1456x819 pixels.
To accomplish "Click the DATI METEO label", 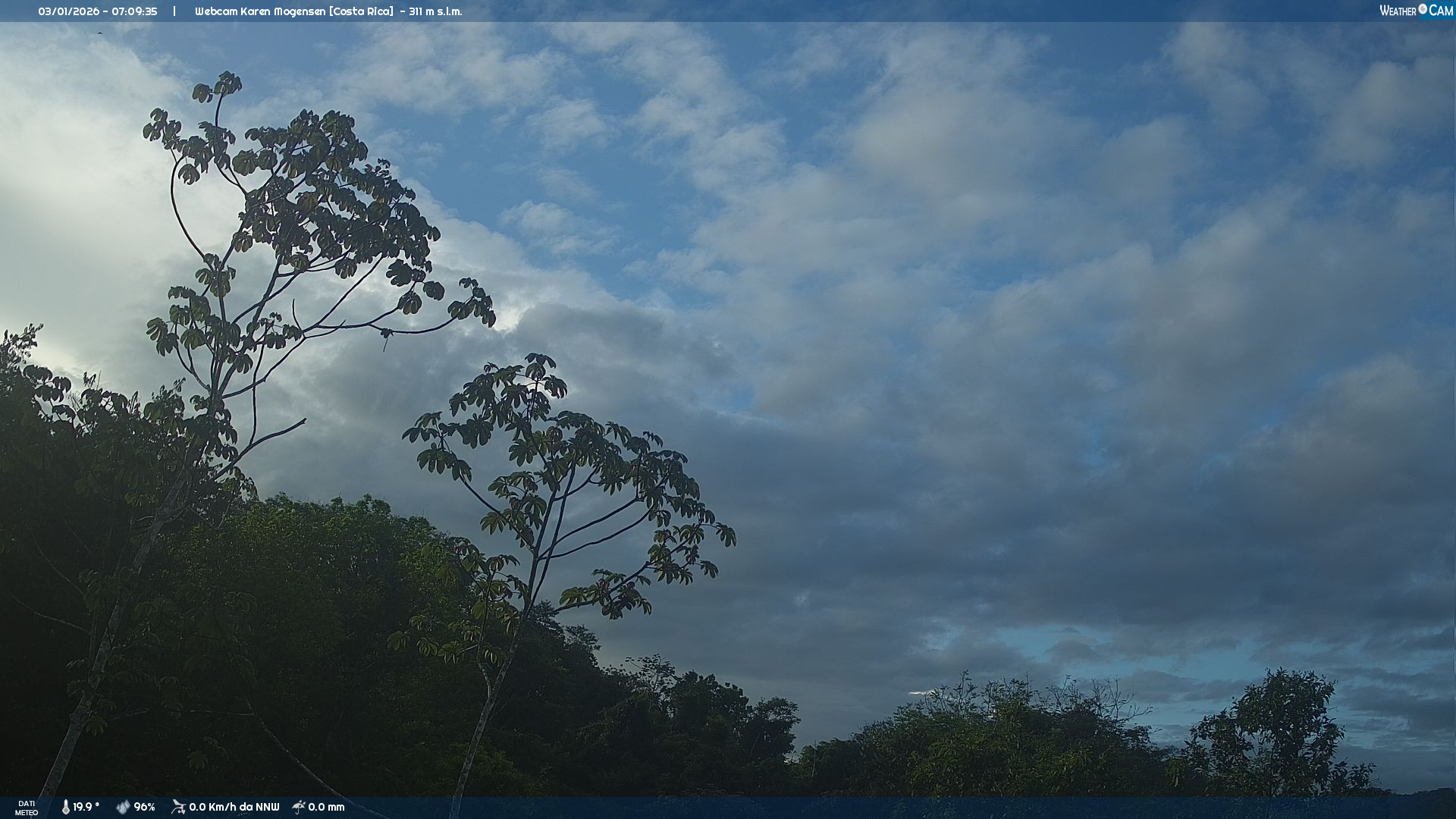I will 27,808.
